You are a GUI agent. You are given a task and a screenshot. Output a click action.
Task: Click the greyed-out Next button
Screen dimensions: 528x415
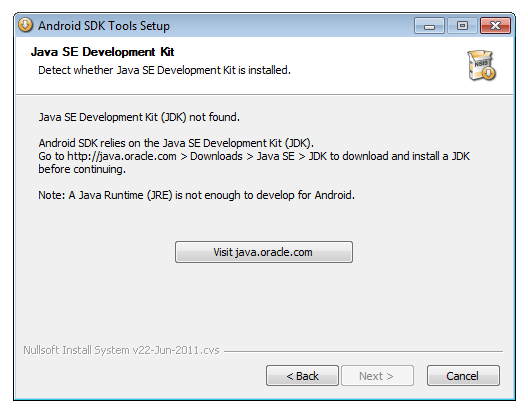(x=377, y=376)
